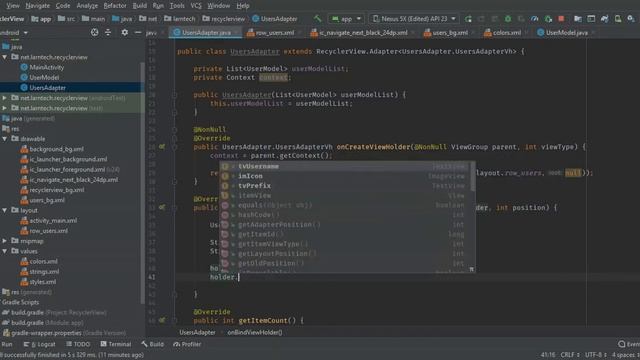Open the Nexus 5X device dropdown

point(414,19)
